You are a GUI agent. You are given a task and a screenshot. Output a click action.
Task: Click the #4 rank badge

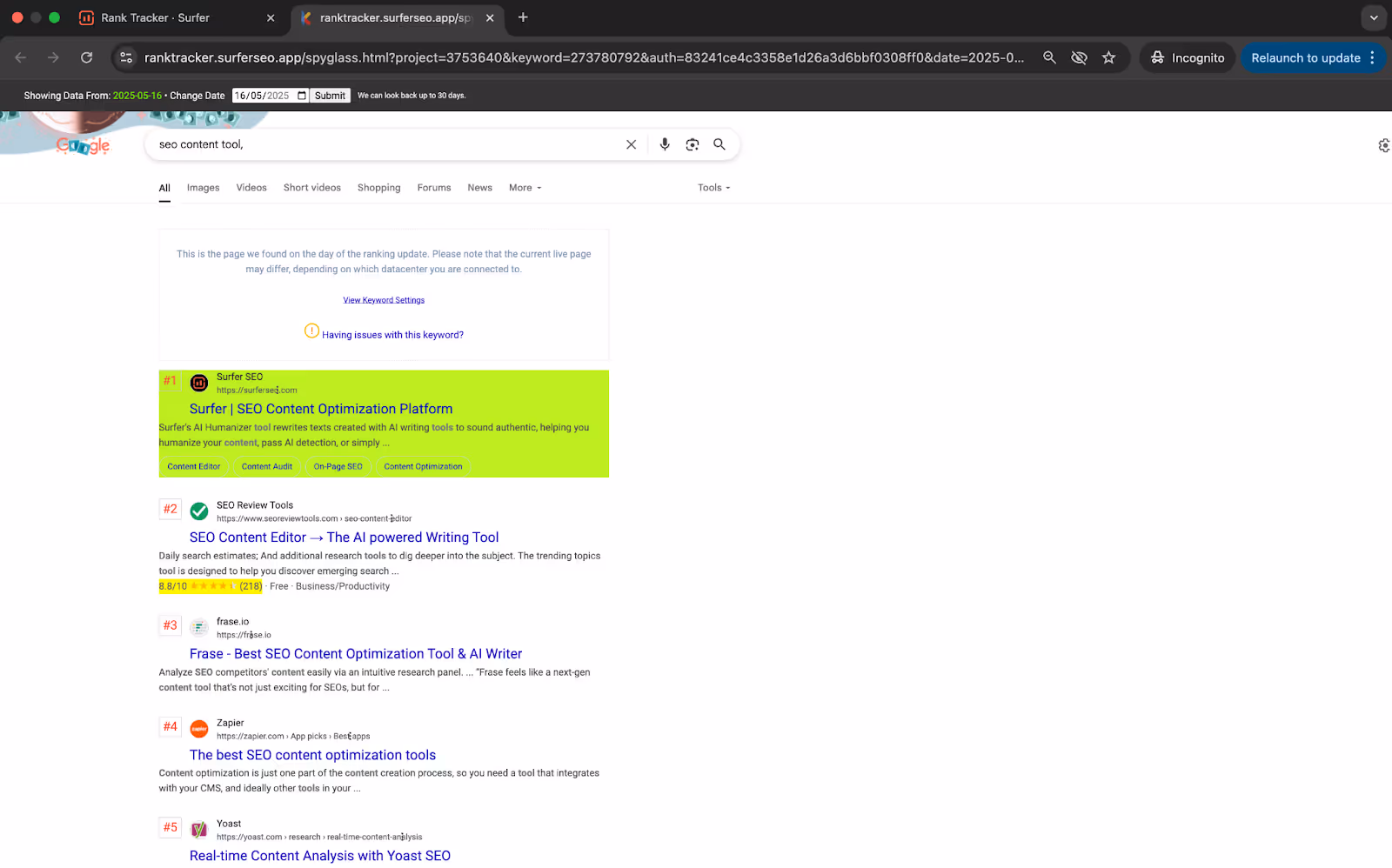[171, 726]
